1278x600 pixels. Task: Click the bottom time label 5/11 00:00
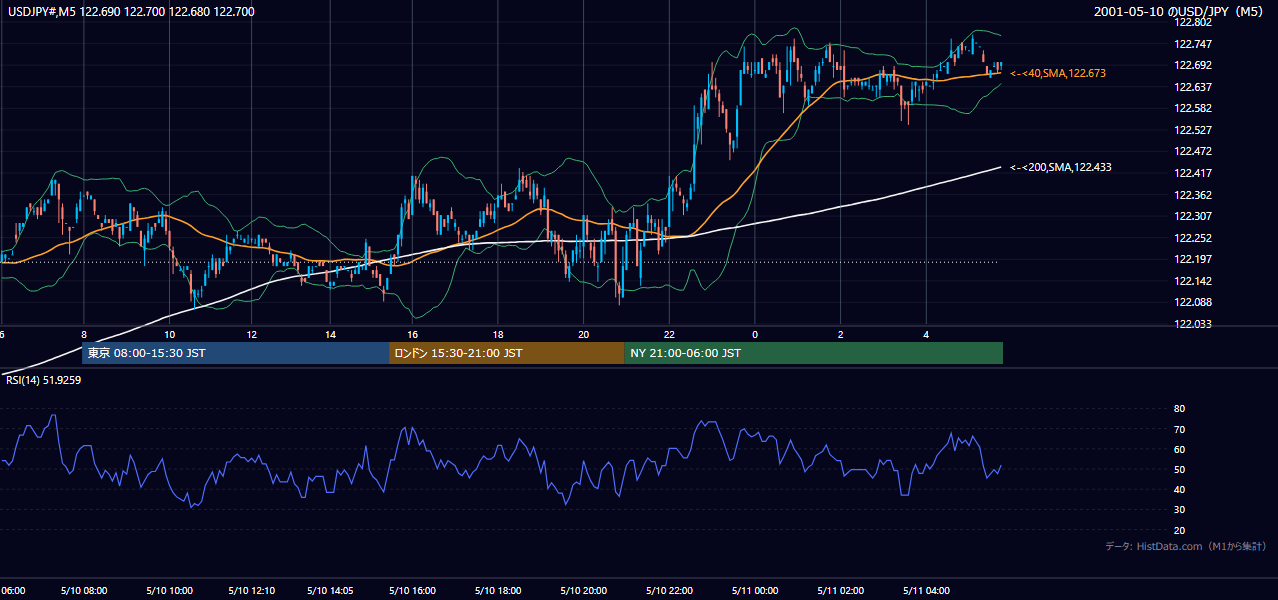click(x=755, y=590)
